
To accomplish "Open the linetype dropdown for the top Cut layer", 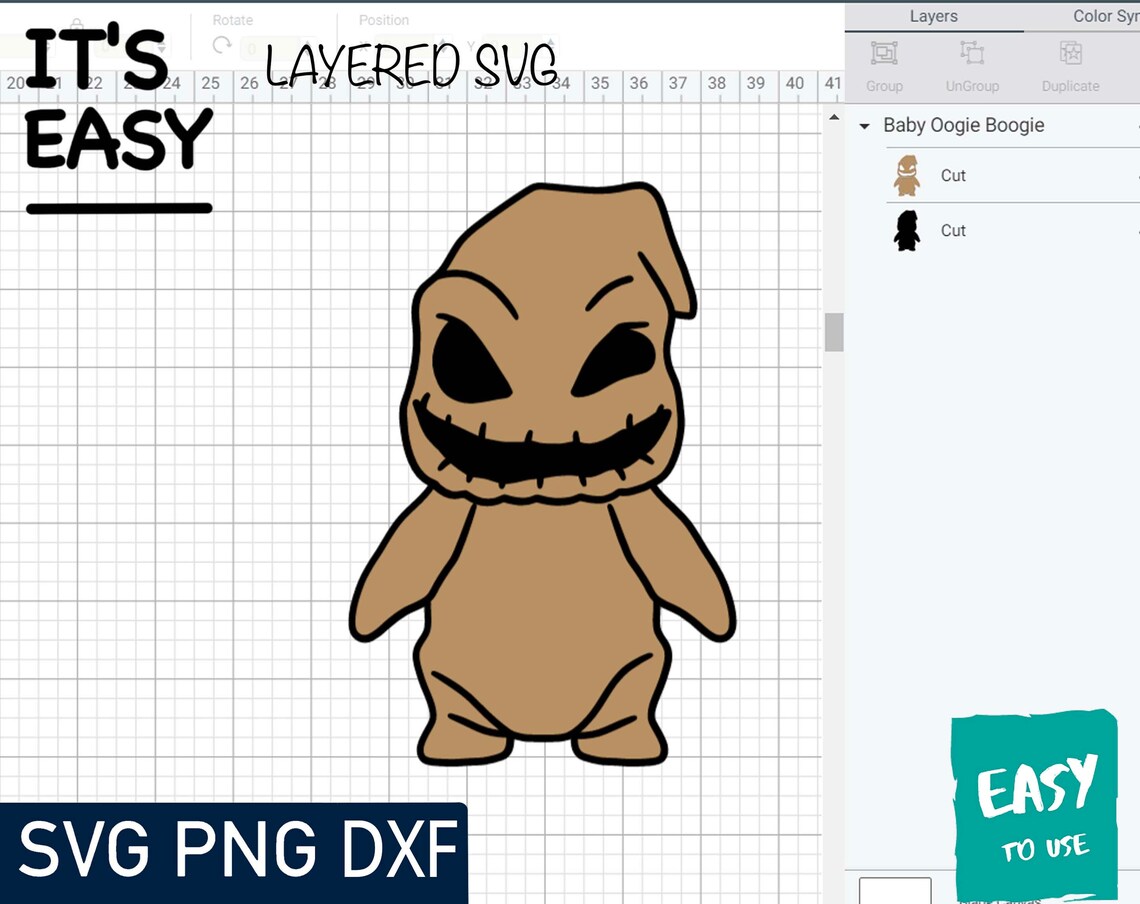I will point(1136,175).
